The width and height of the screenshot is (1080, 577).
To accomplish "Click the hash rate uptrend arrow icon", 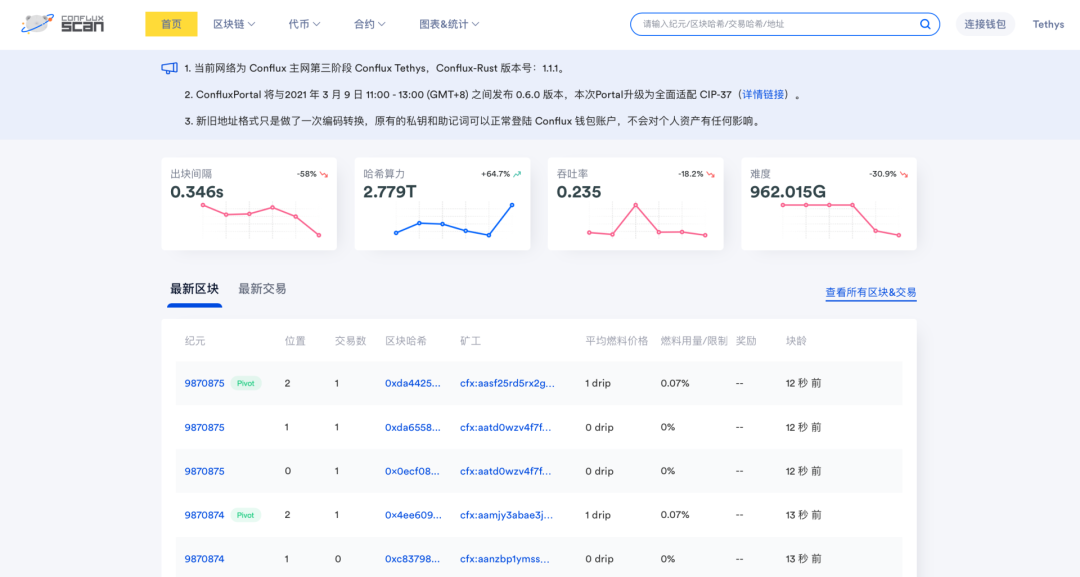I will click(x=517, y=174).
